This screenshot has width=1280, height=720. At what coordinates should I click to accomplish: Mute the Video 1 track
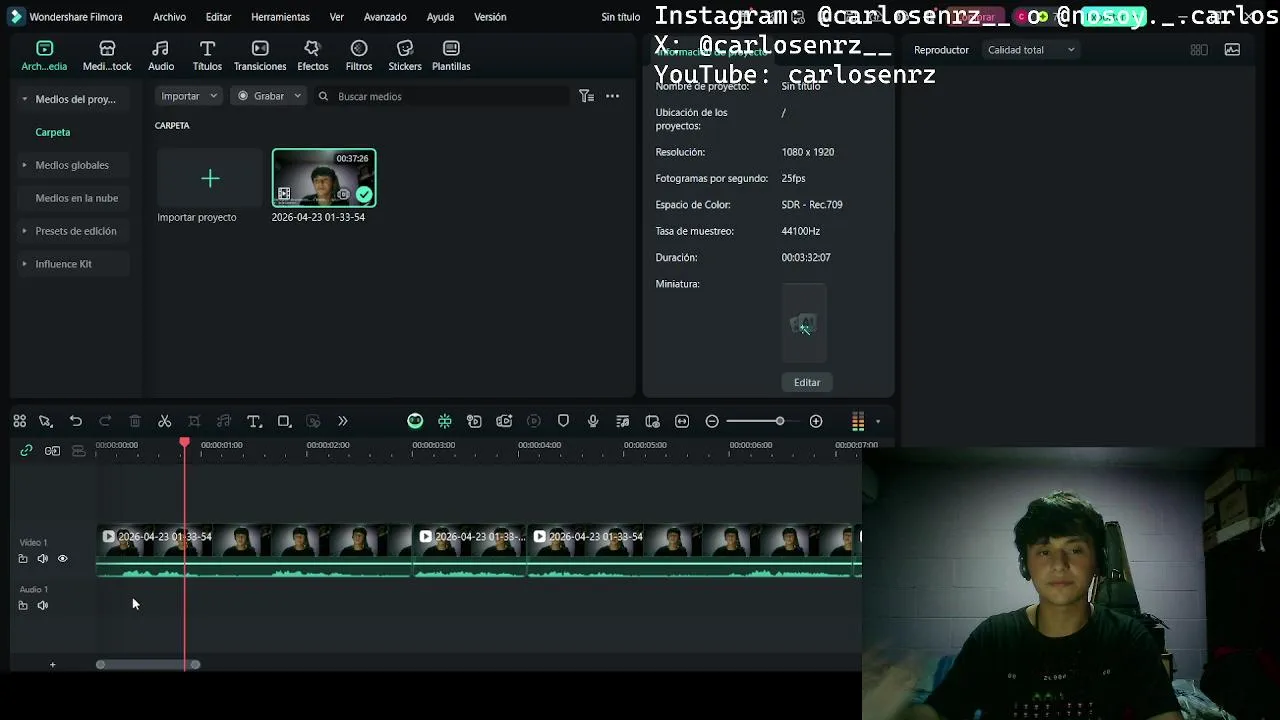click(42, 559)
